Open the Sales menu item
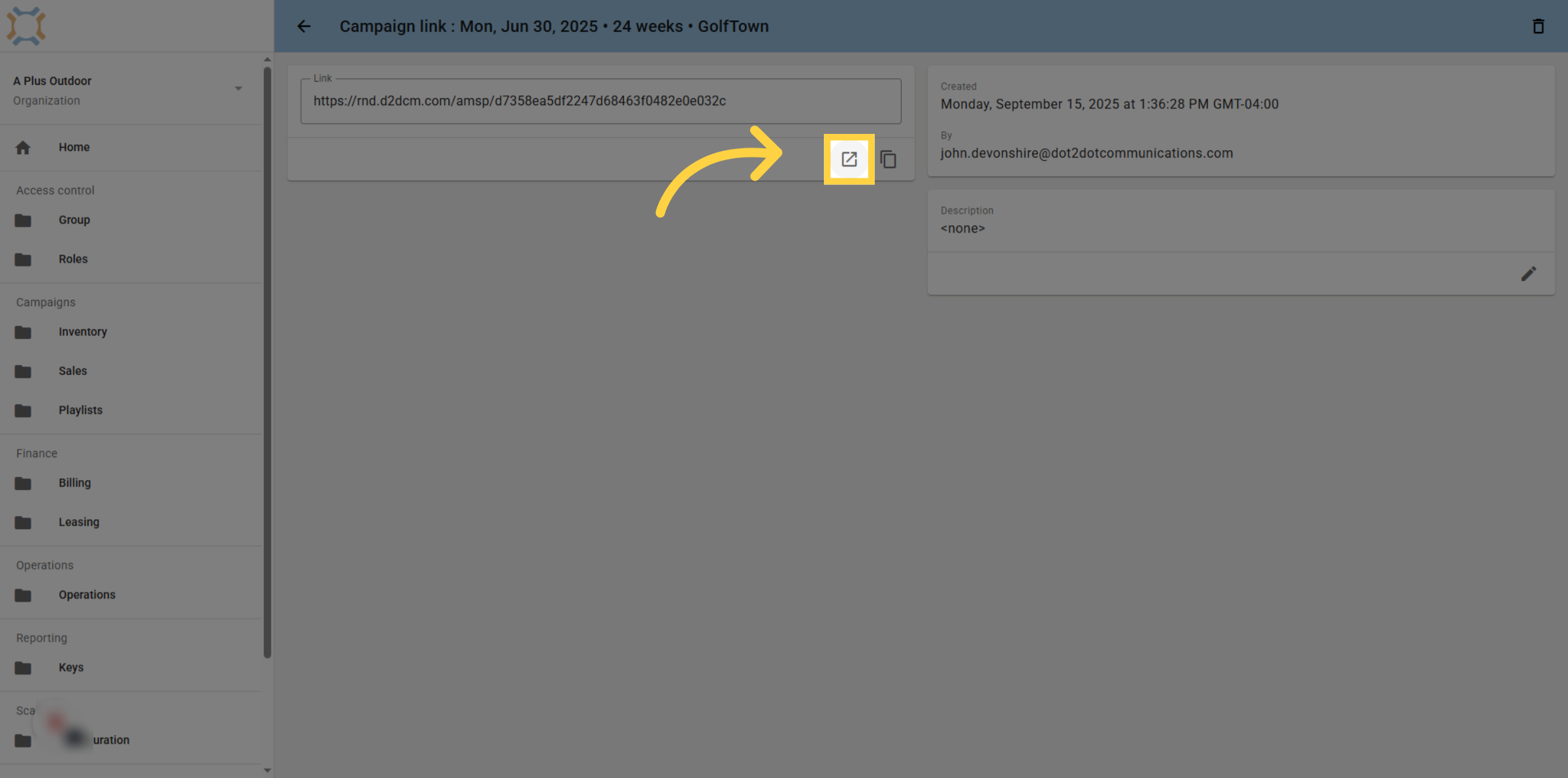The image size is (1568, 778). [x=131, y=372]
